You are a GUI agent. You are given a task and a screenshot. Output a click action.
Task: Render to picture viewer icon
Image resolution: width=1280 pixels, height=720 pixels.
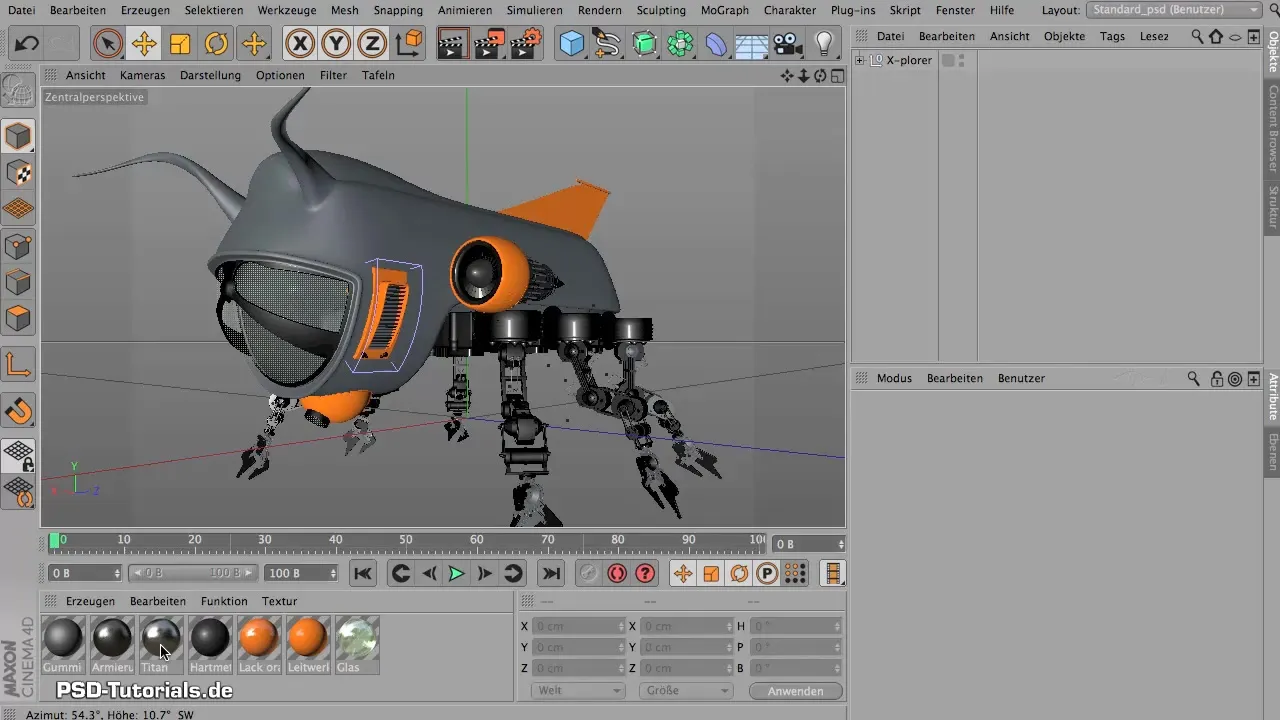(489, 44)
